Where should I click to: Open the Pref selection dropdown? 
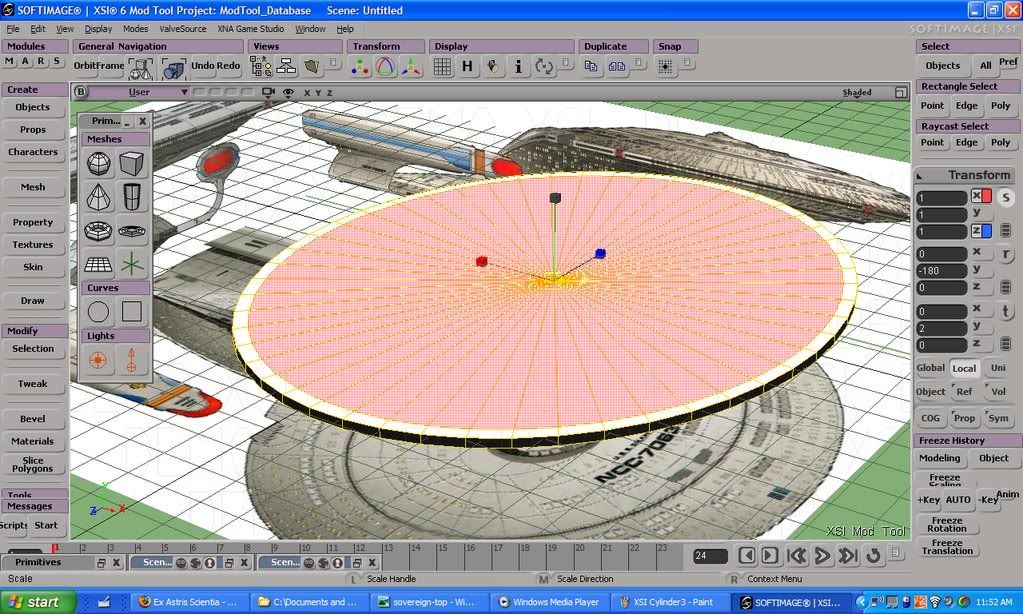[x=1008, y=63]
